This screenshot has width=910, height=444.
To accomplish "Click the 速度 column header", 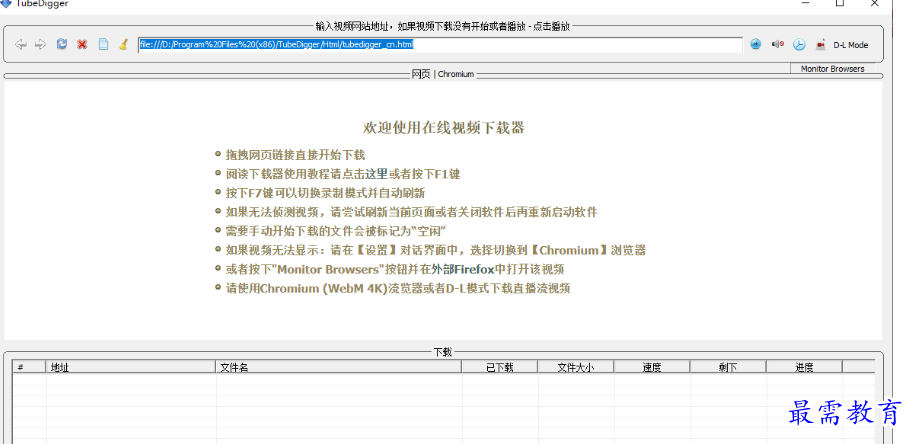I will coord(652,367).
